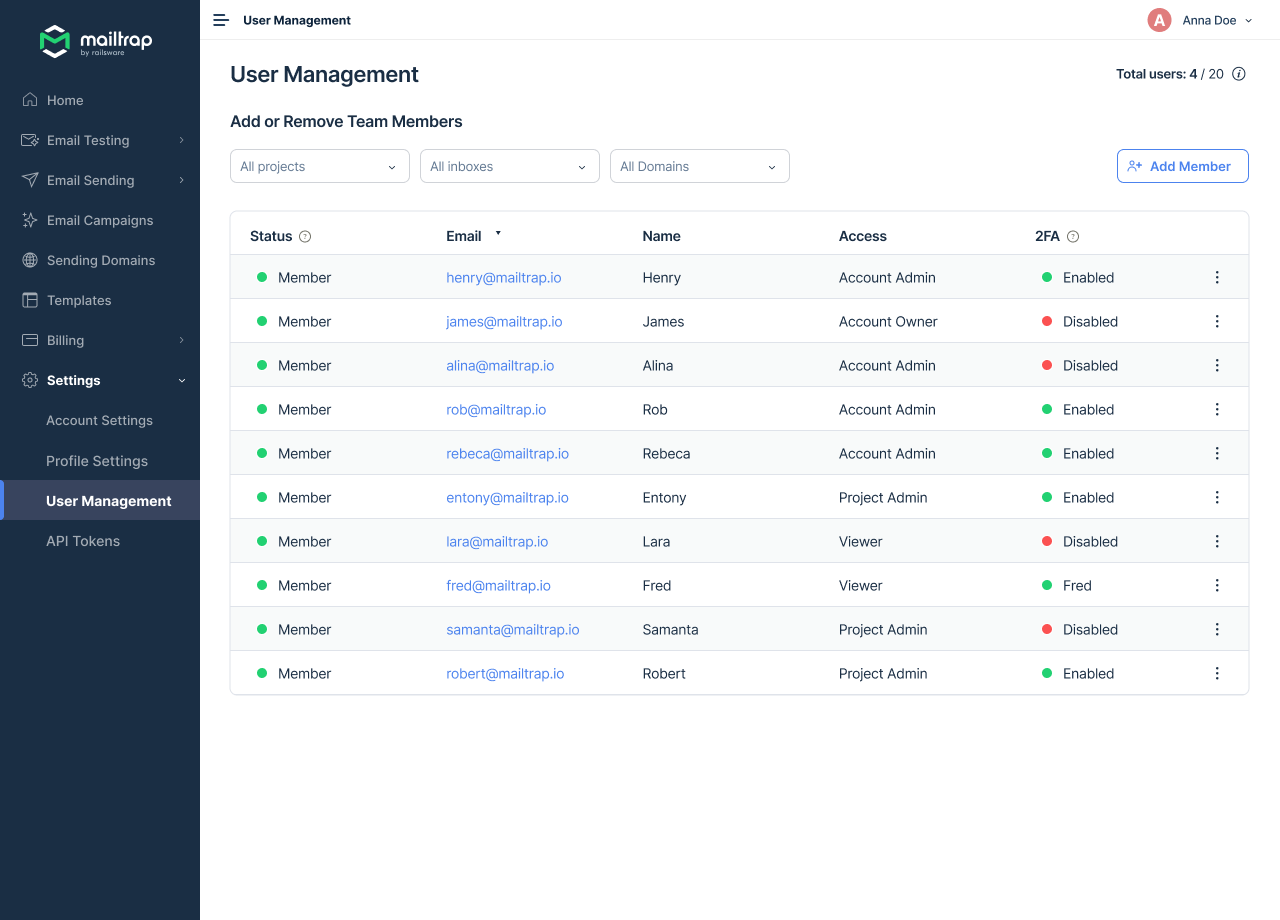
Task: Click the Add Member button
Action: pyautogui.click(x=1182, y=167)
